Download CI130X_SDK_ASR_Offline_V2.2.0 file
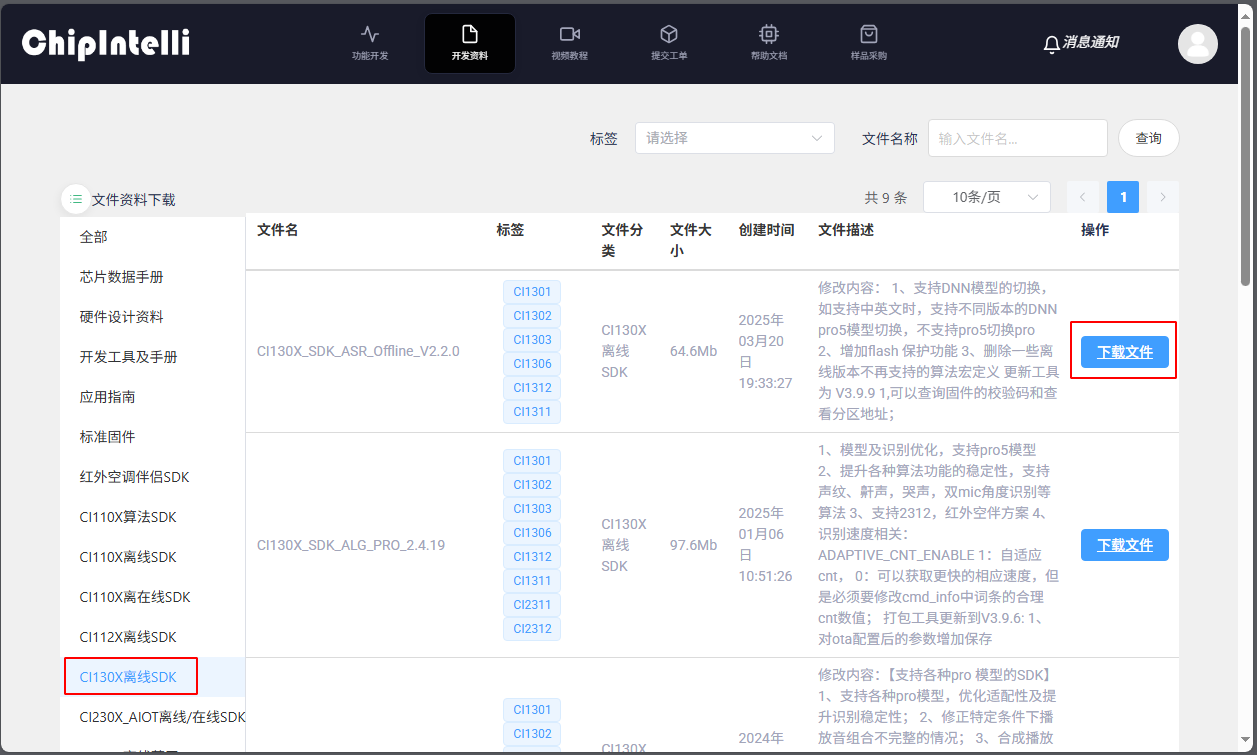Viewport: 1257px width, 755px height. pos(1125,352)
